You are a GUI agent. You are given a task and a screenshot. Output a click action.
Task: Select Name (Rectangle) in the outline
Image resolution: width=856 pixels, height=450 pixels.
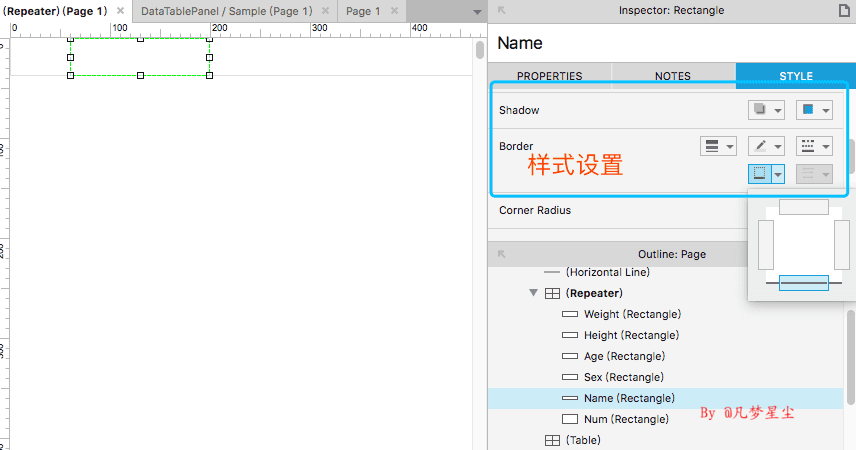[666, 398]
